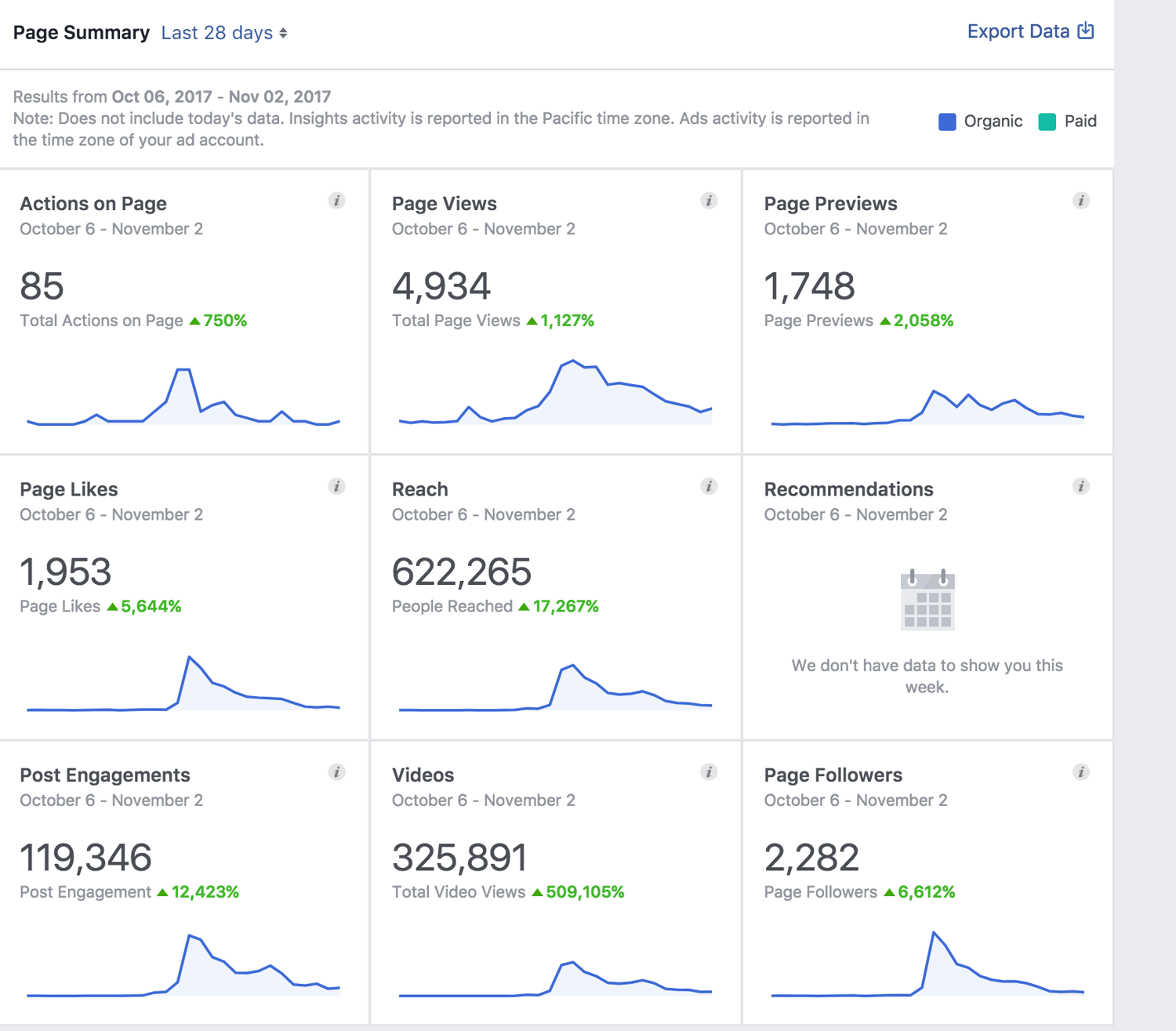
Task: Click the Export Data link
Action: (x=1018, y=31)
